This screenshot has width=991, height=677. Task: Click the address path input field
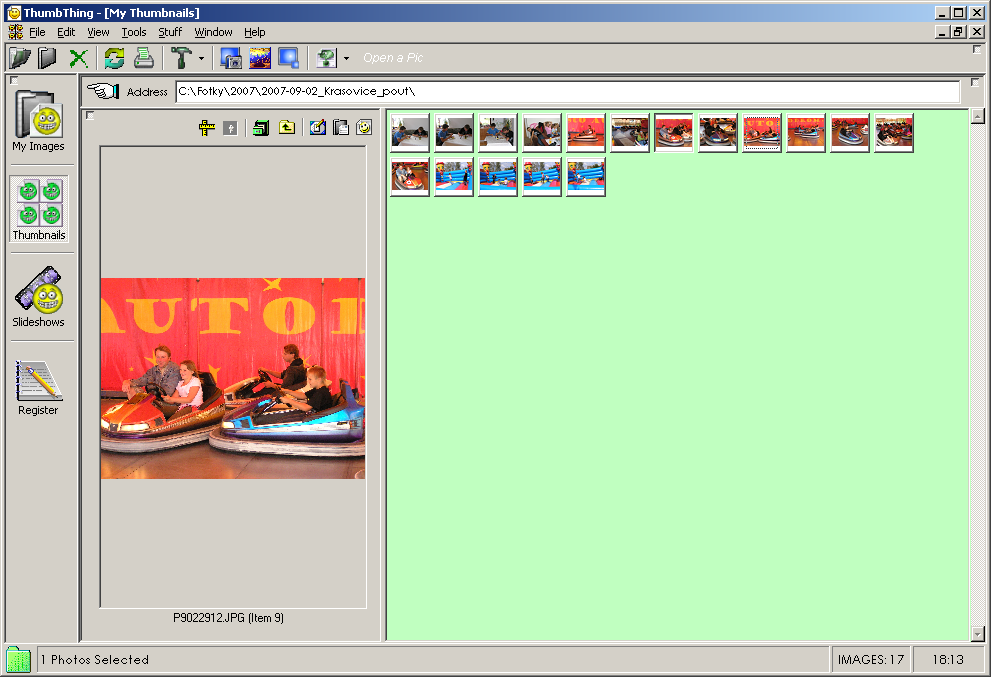(568, 92)
